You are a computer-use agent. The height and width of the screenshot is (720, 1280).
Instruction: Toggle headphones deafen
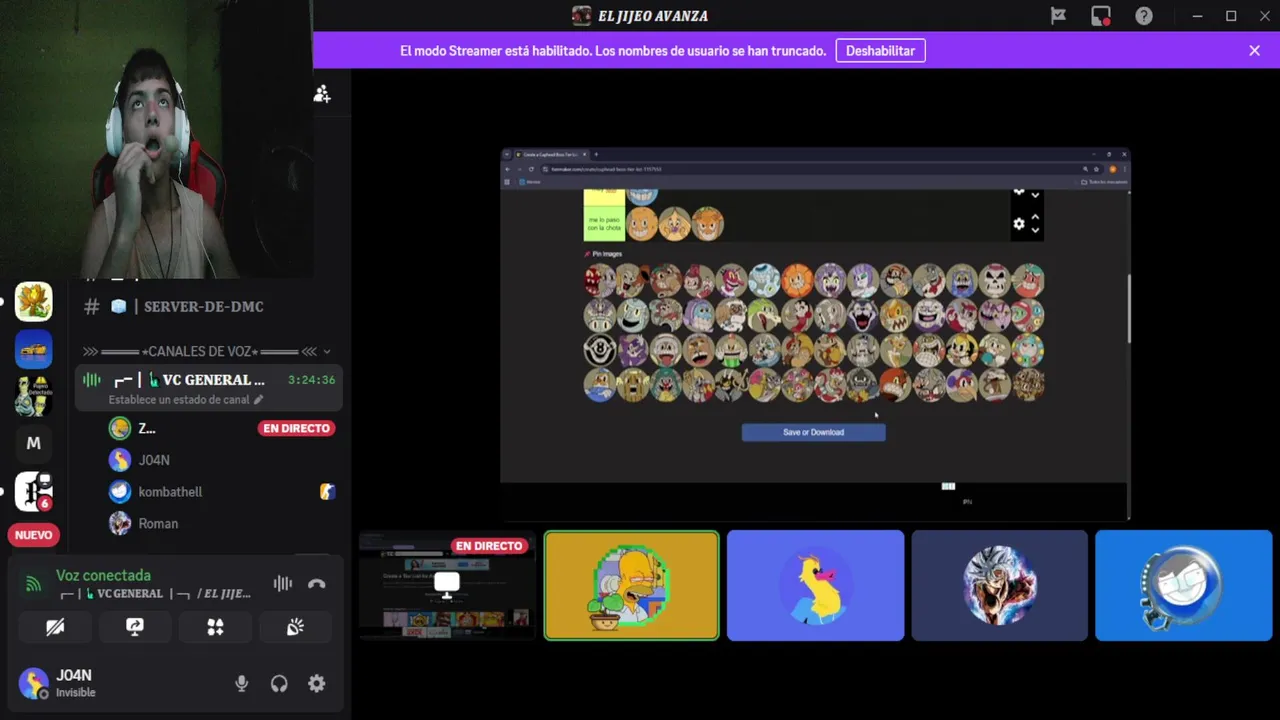tap(279, 684)
